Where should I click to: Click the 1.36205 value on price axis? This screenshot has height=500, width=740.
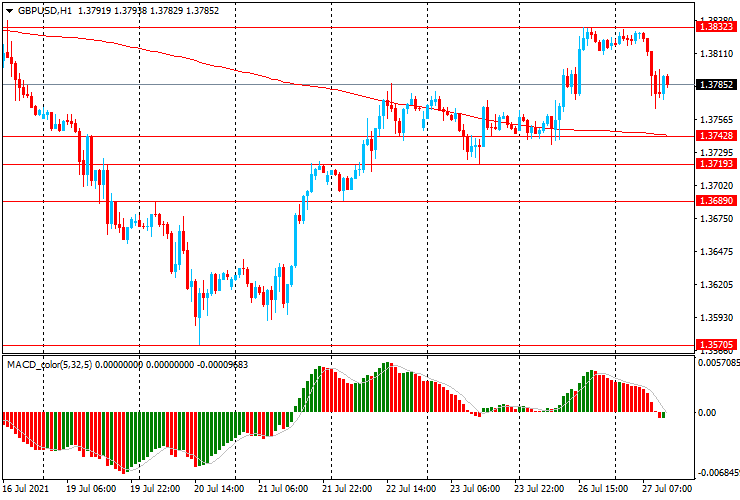pyautogui.click(x=717, y=285)
